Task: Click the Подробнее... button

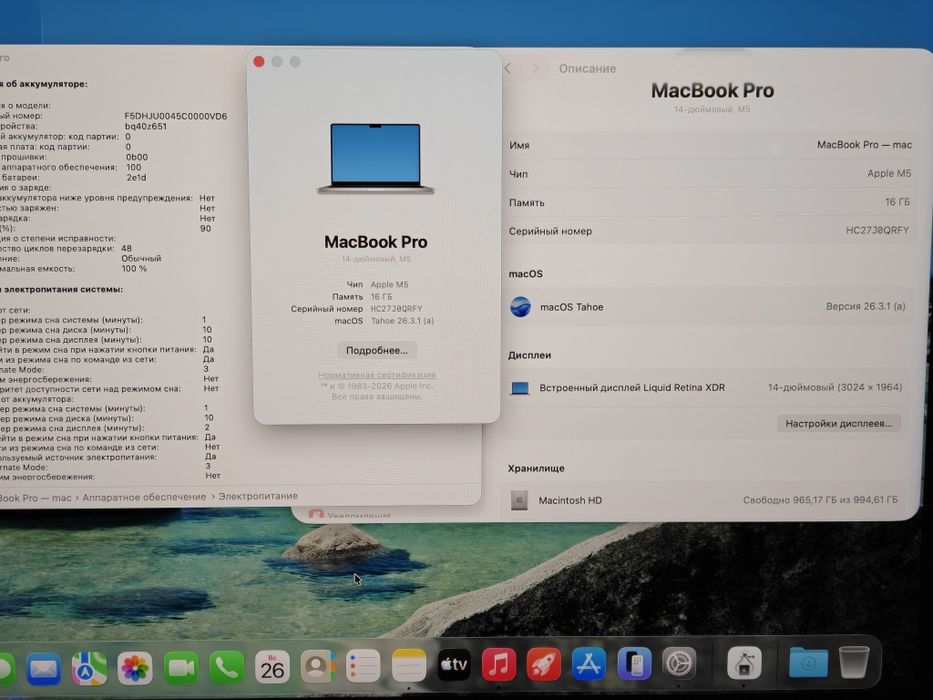Action: click(377, 351)
